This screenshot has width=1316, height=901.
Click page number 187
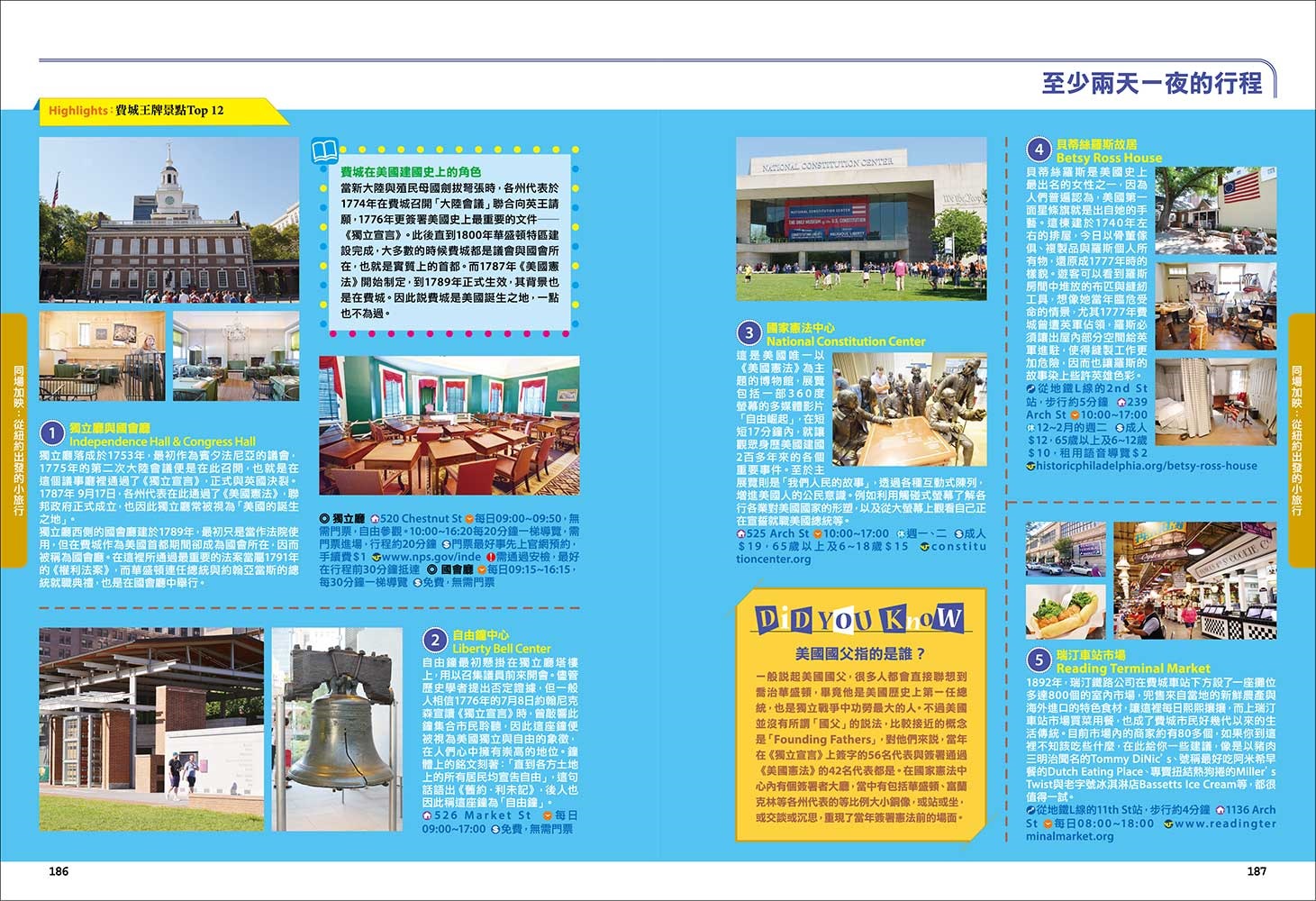[x=1257, y=871]
